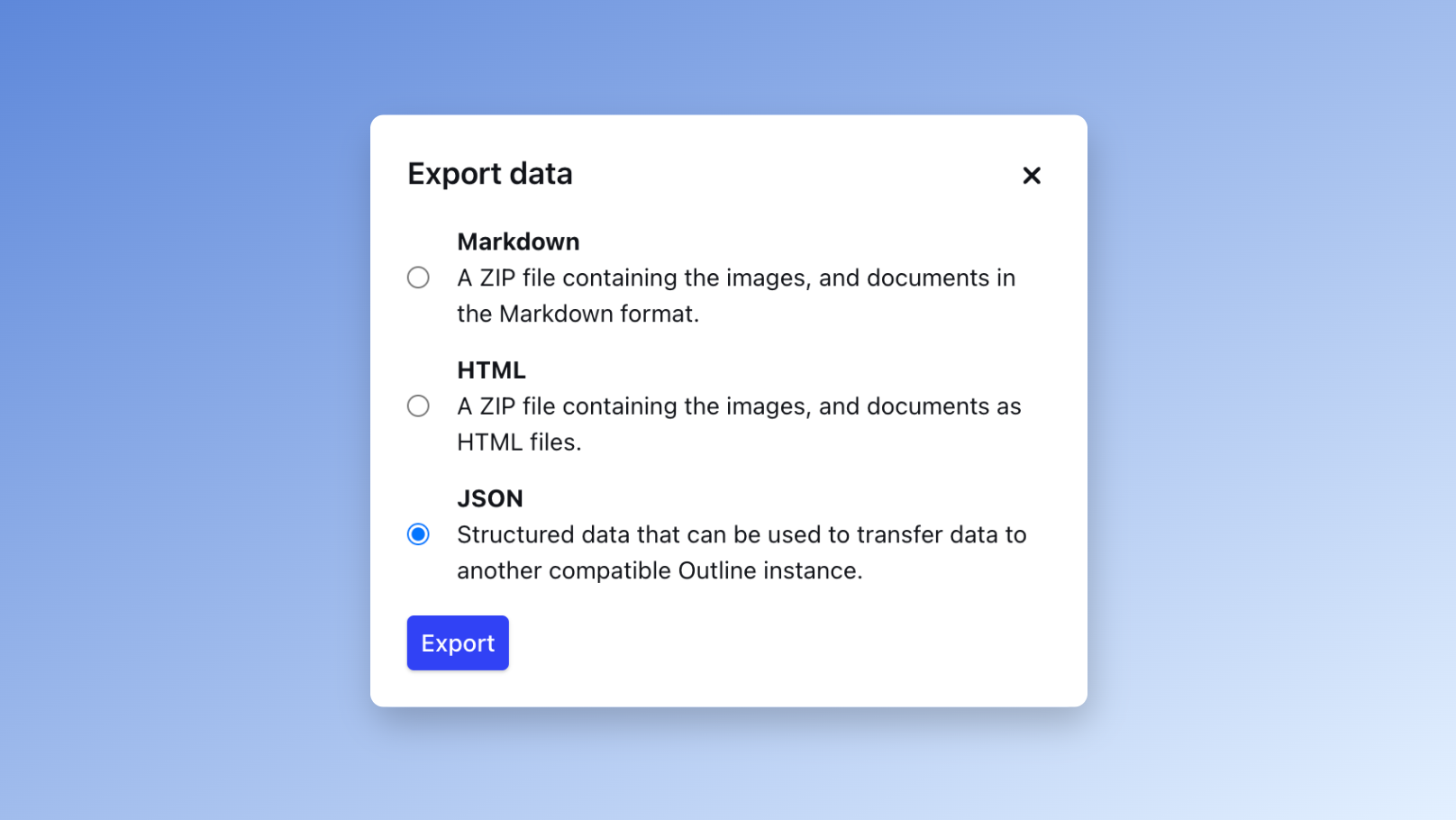Select the Markdown export format radio button
The image size is (1456, 820).
coord(418,278)
